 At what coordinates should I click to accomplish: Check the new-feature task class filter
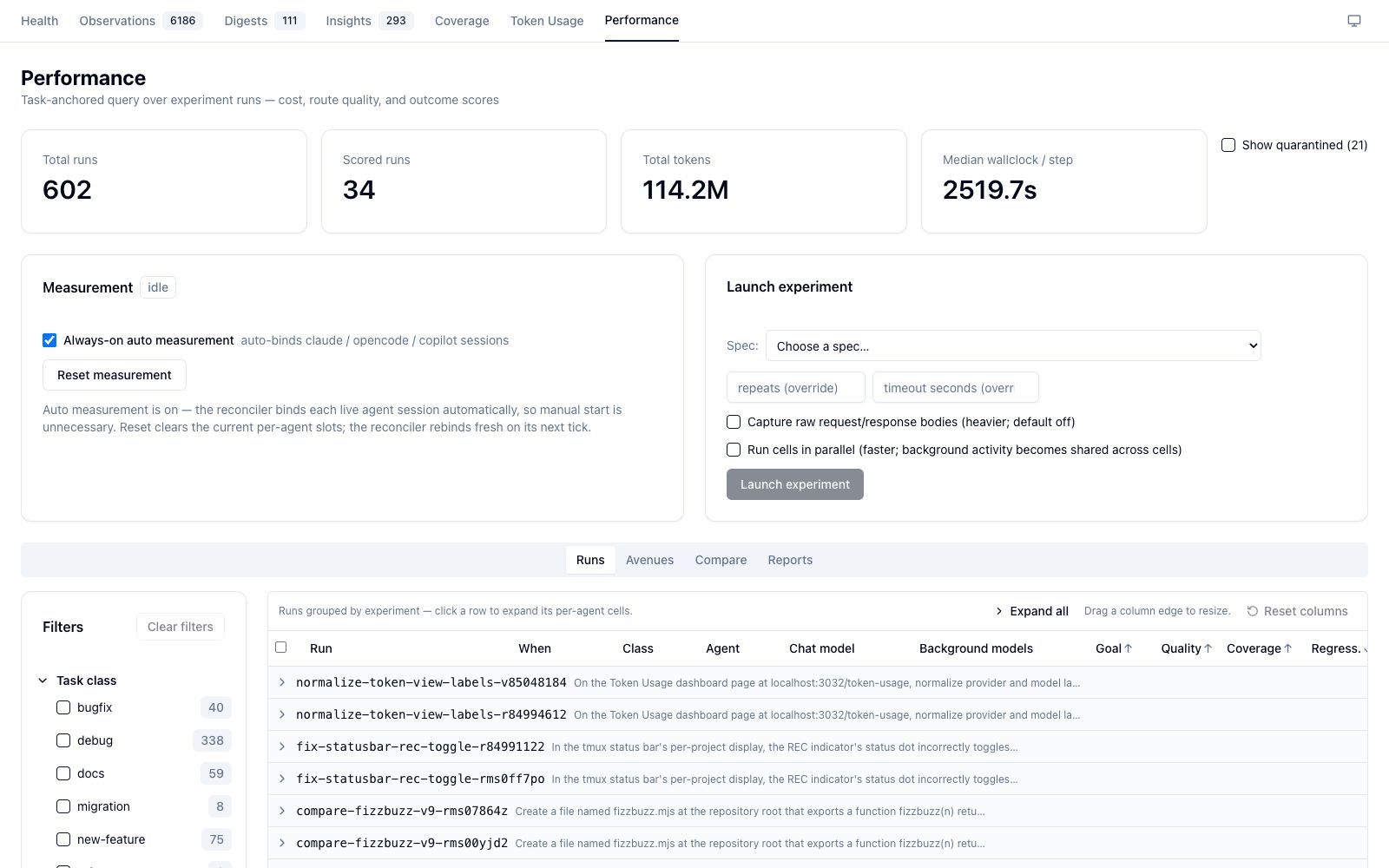tap(63, 839)
